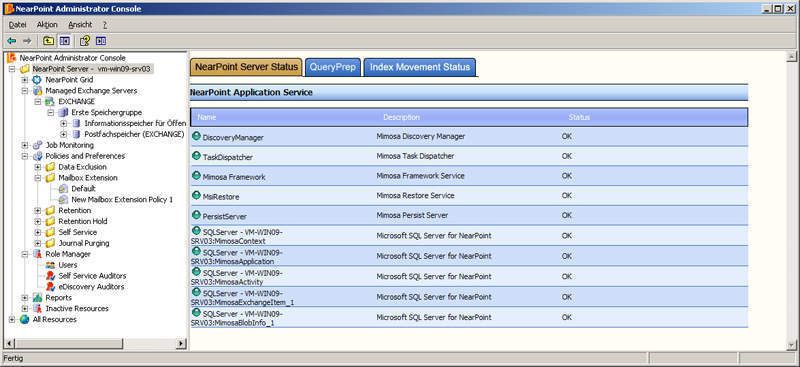Click the Up one level folder icon

point(48,41)
